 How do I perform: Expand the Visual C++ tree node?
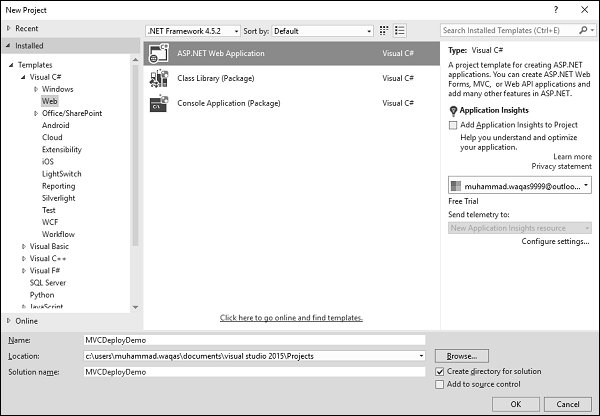pyautogui.click(x=24, y=259)
